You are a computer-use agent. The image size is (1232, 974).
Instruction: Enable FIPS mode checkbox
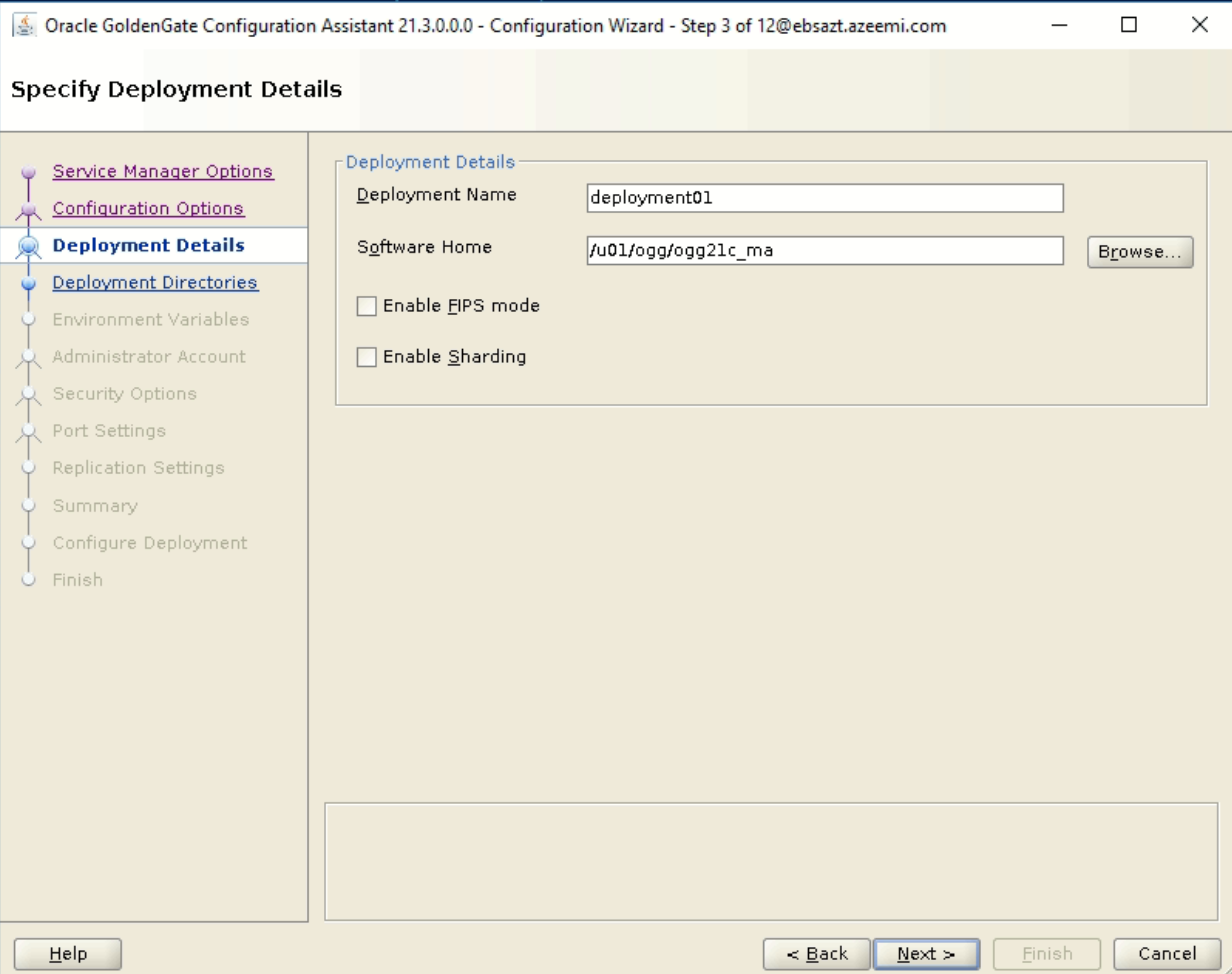click(x=367, y=306)
